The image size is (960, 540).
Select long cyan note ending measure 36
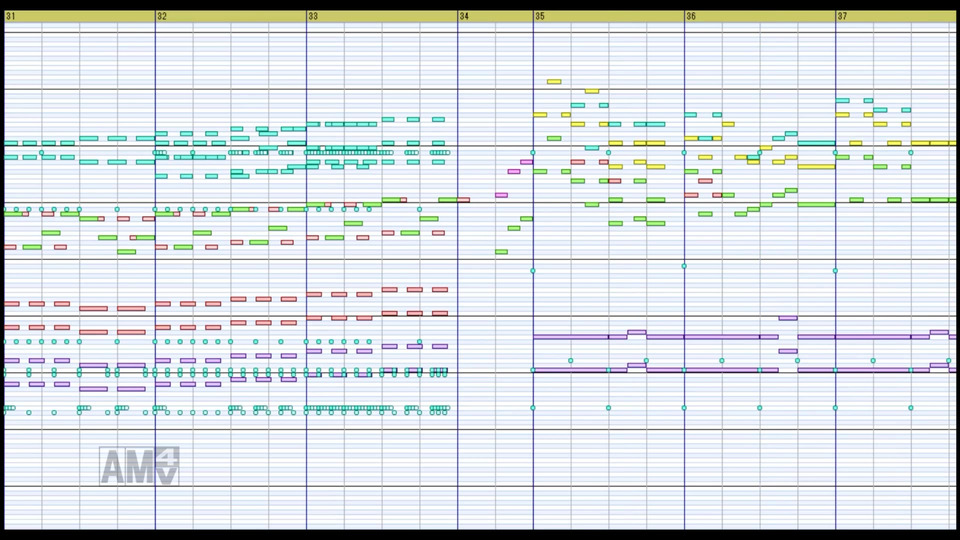[x=816, y=143]
